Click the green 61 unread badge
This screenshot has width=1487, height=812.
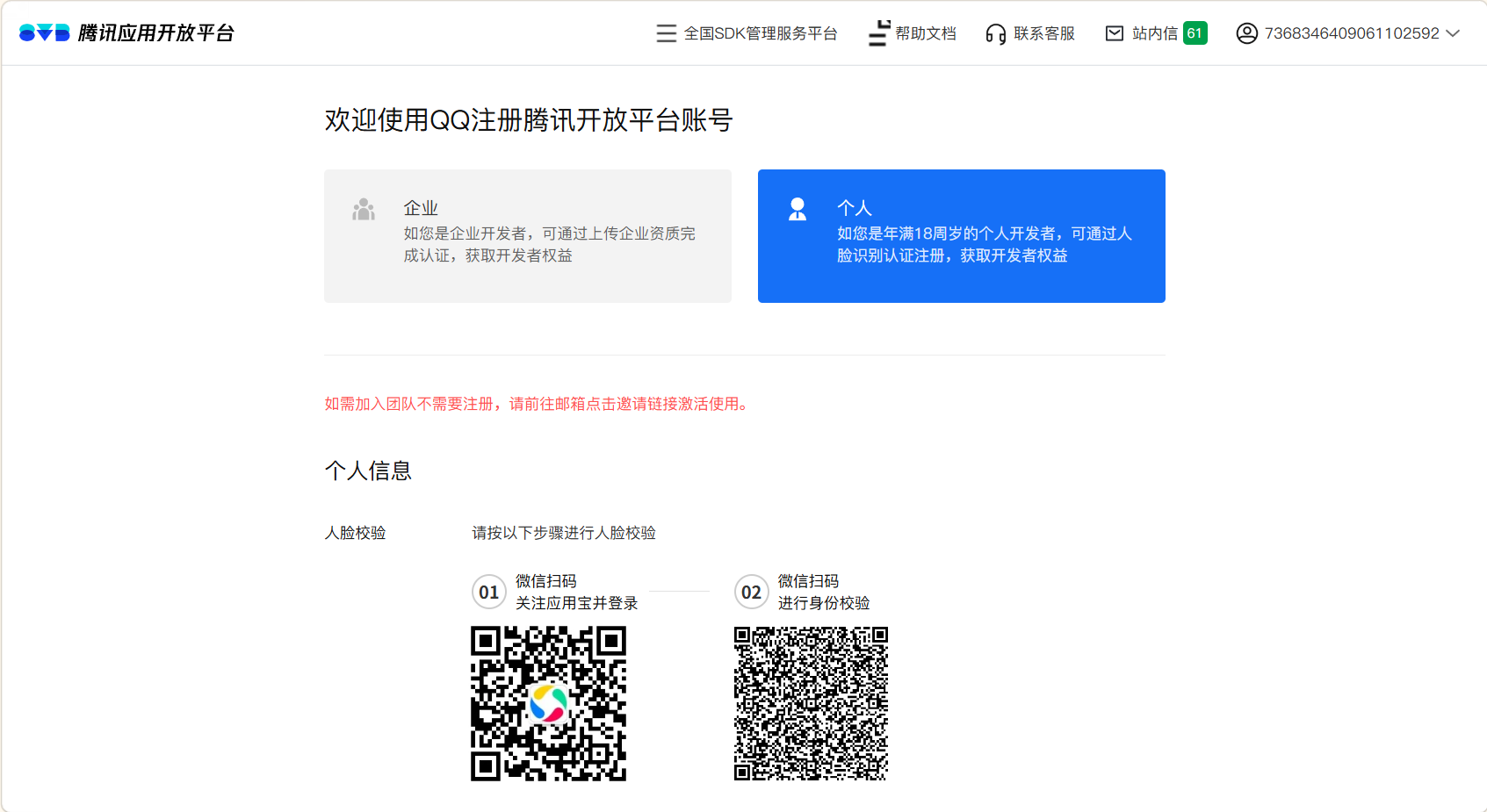click(x=1195, y=33)
